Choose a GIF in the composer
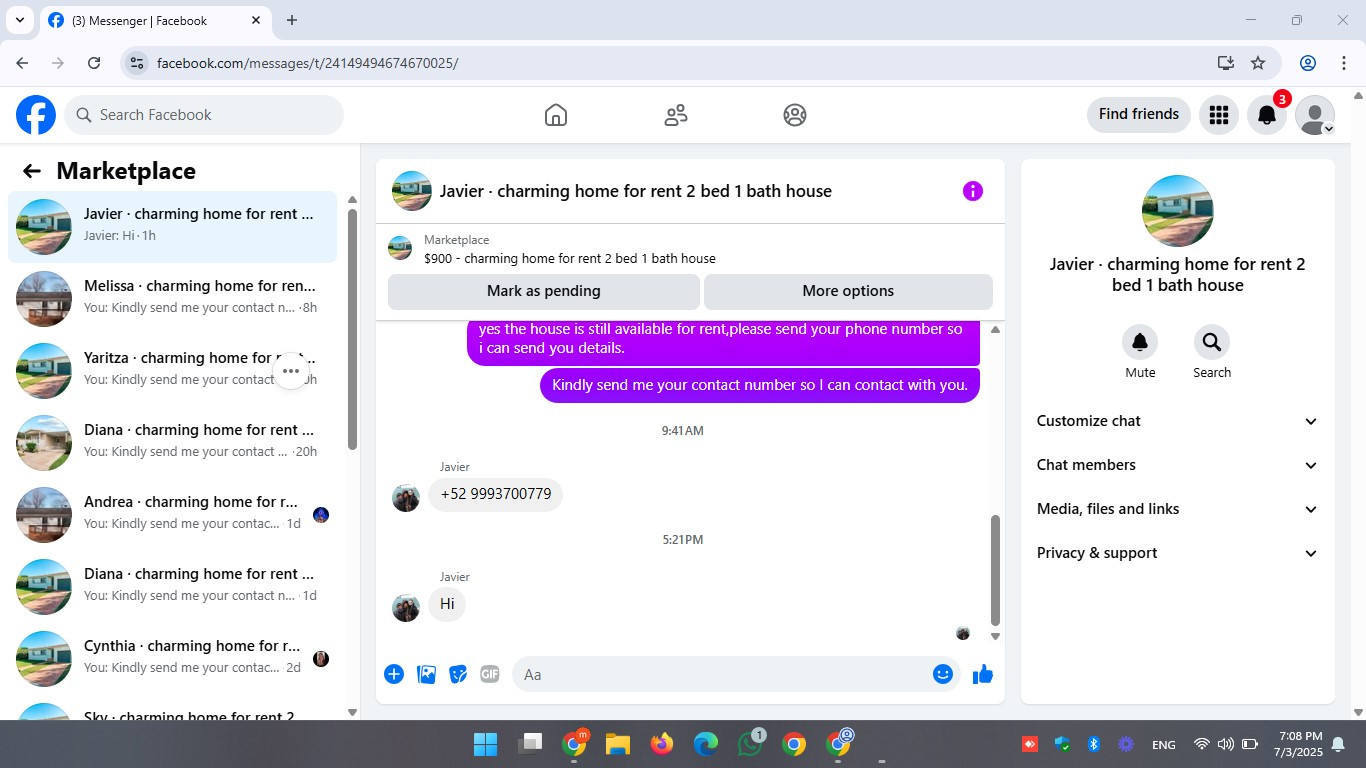The height and width of the screenshot is (768, 1366). pos(489,674)
